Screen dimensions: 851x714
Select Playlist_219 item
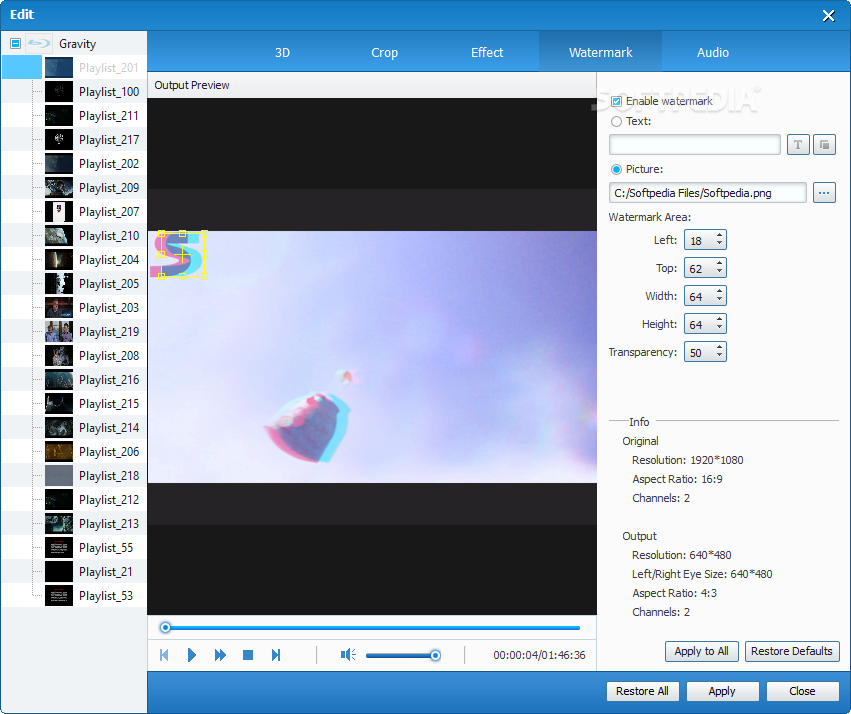109,332
